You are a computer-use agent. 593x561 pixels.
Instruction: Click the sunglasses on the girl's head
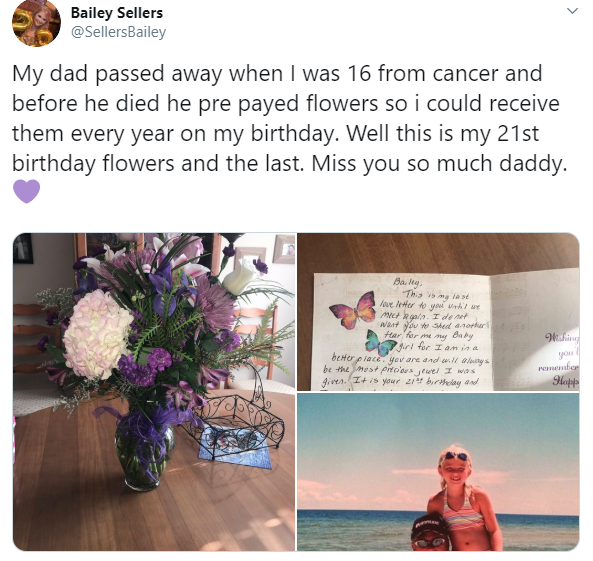tap(456, 456)
